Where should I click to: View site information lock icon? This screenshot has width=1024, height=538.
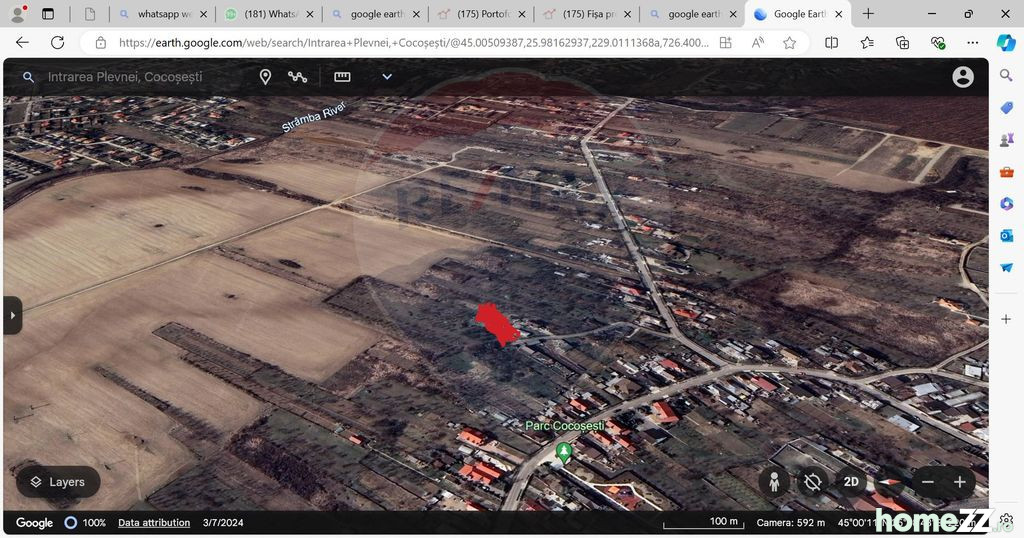click(x=101, y=42)
